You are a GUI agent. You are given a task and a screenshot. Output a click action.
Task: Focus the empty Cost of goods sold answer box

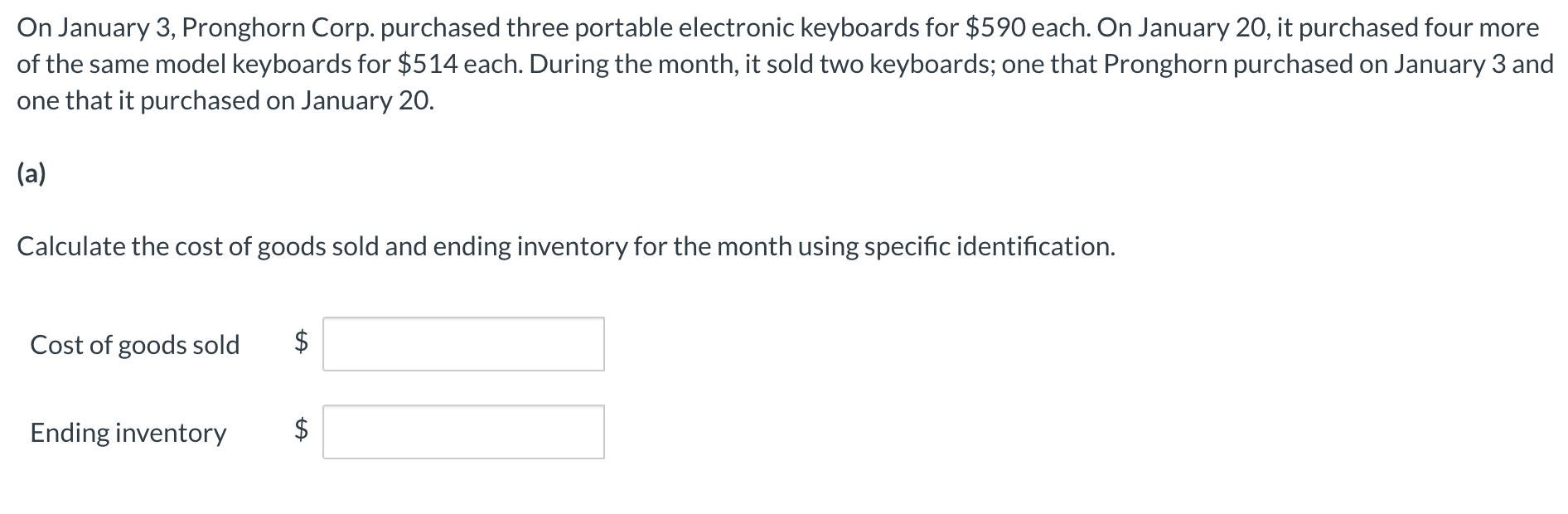(x=464, y=344)
